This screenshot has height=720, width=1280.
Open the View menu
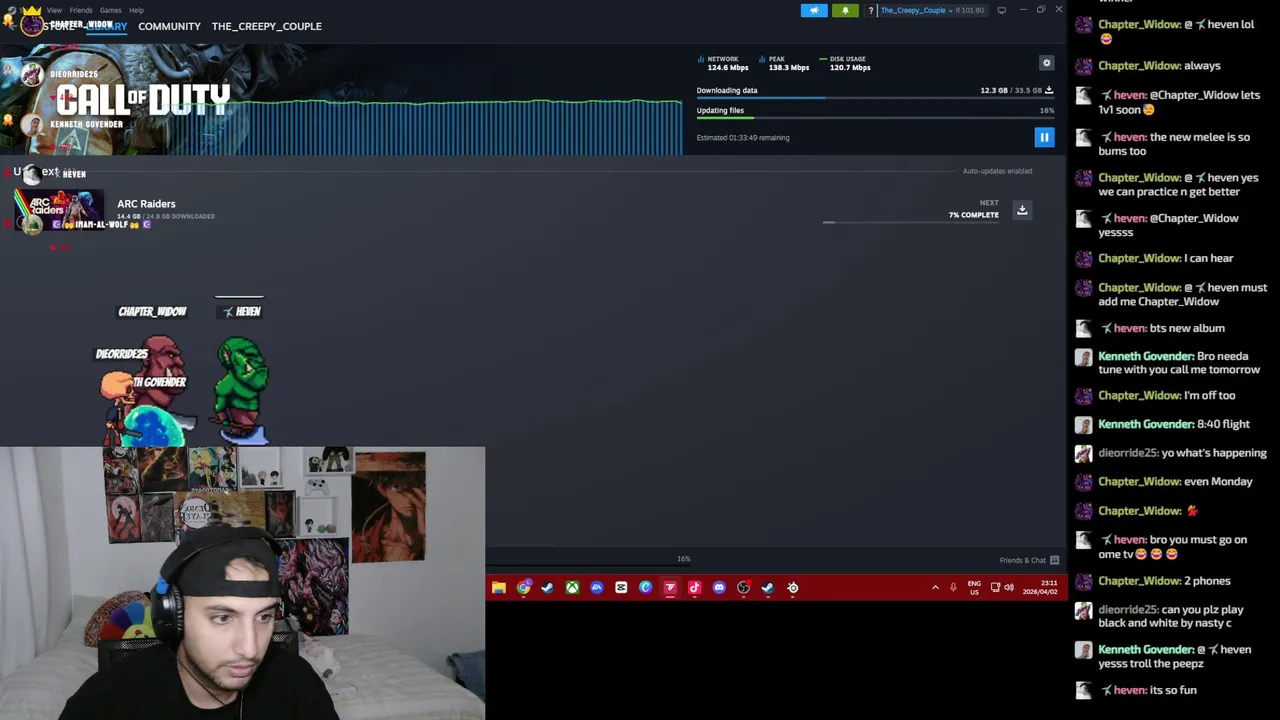click(54, 10)
